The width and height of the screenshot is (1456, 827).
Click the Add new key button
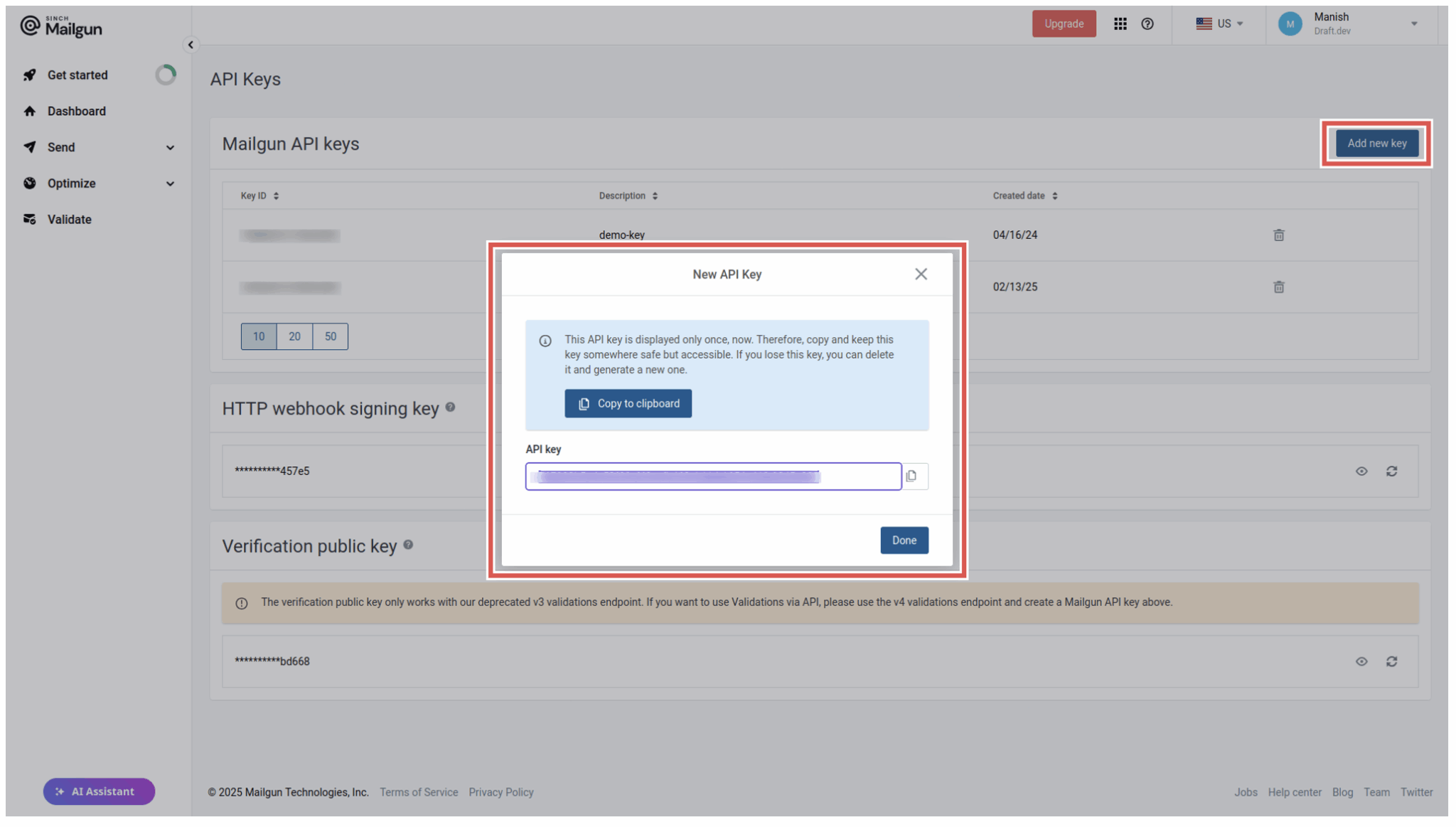pyautogui.click(x=1376, y=143)
